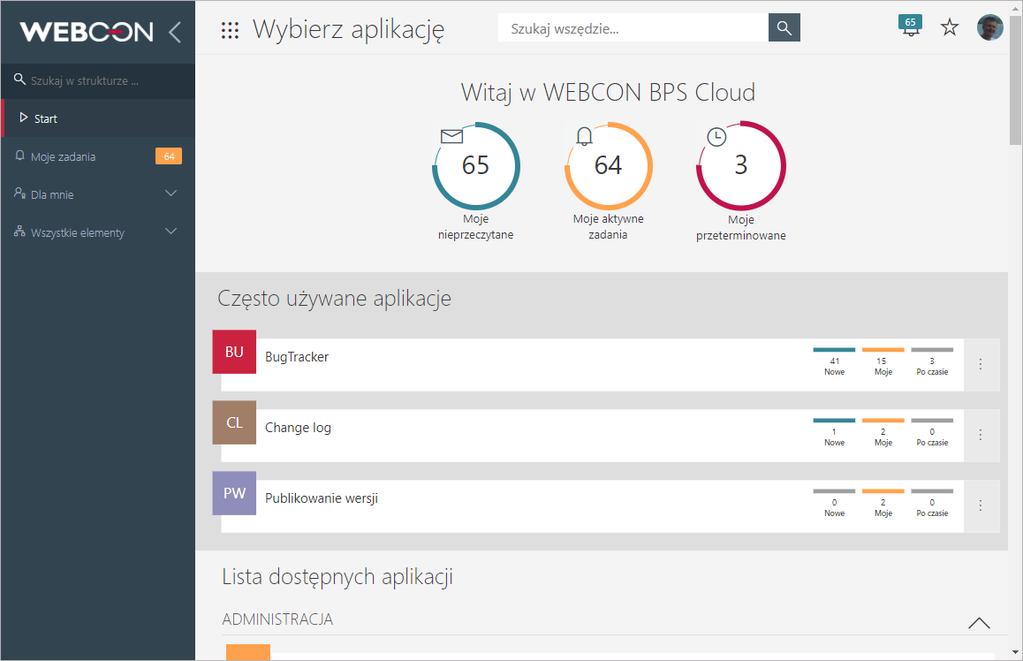This screenshot has width=1023, height=661.
Task: Click the Szukaj wszędzie search field
Action: [633, 28]
